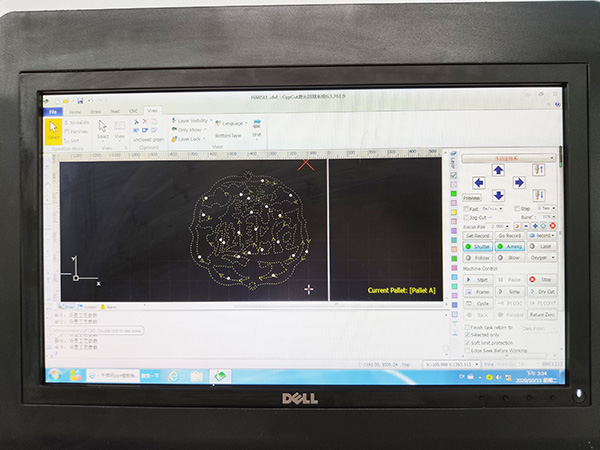Switch to the Draw ribbon tab
This screenshot has height=450, width=600.
[95, 112]
